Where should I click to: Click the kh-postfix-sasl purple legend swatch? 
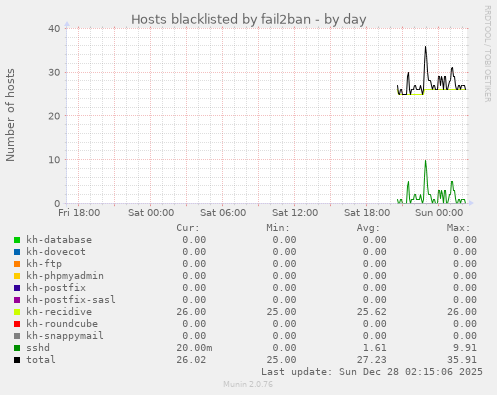(17, 300)
